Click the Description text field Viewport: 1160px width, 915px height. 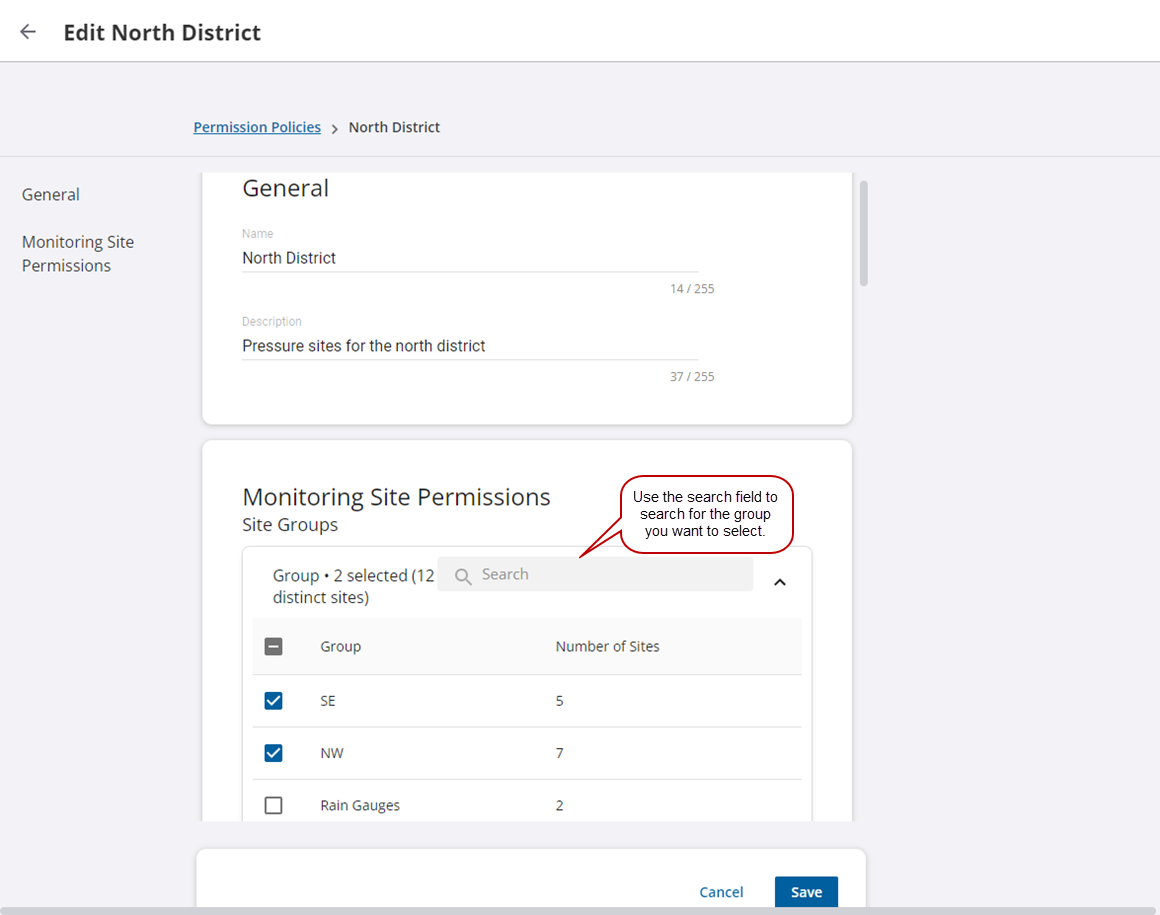click(x=469, y=346)
